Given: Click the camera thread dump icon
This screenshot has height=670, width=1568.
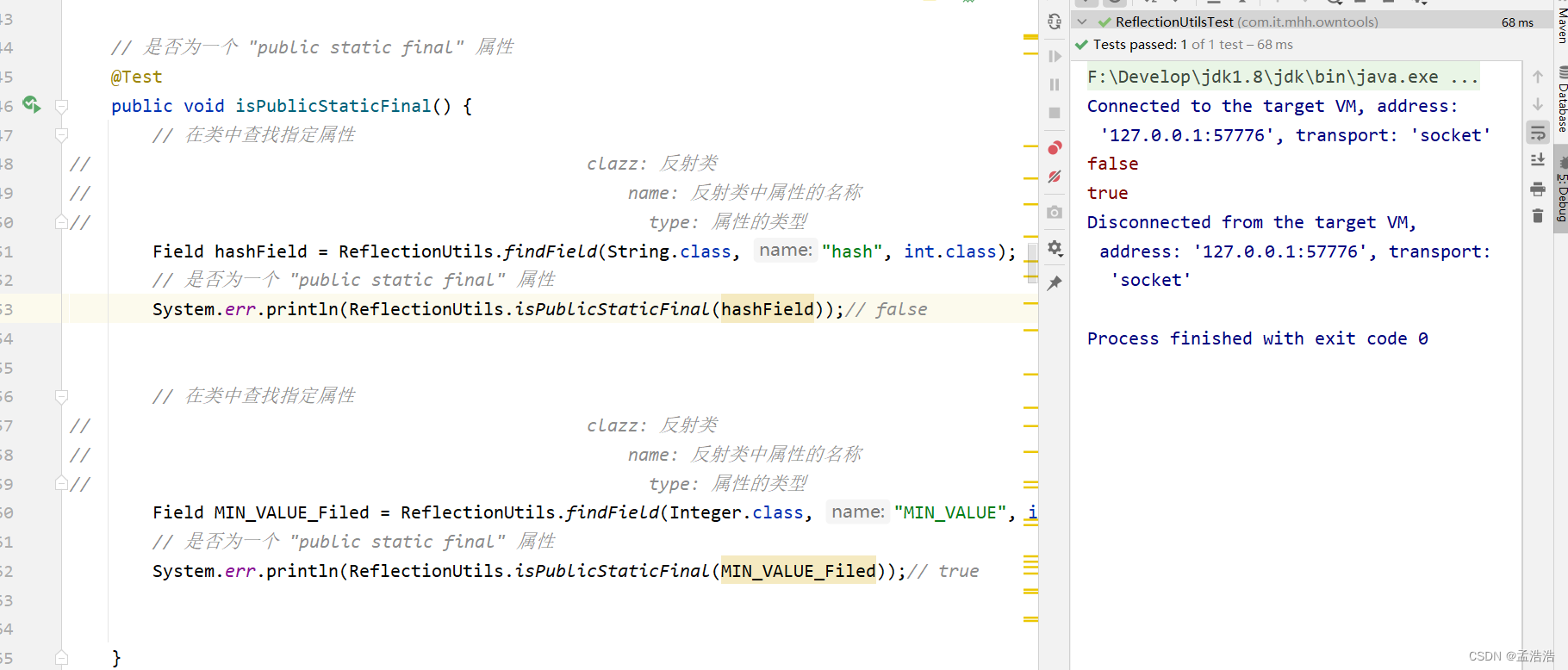Looking at the screenshot, I should 1055,212.
